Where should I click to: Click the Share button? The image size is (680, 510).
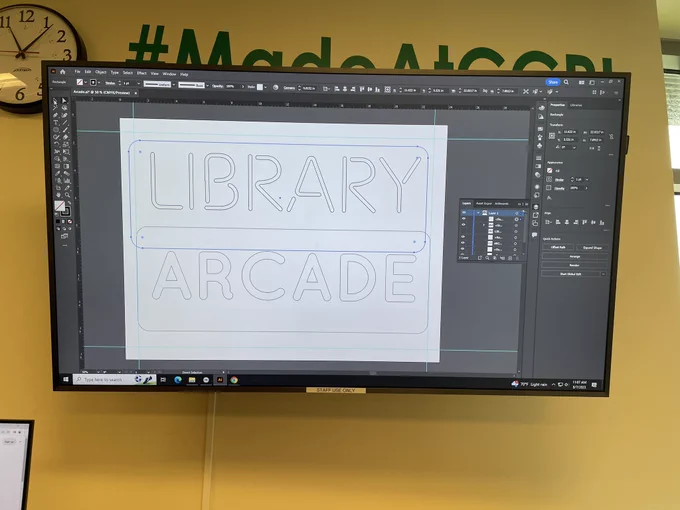pos(553,82)
